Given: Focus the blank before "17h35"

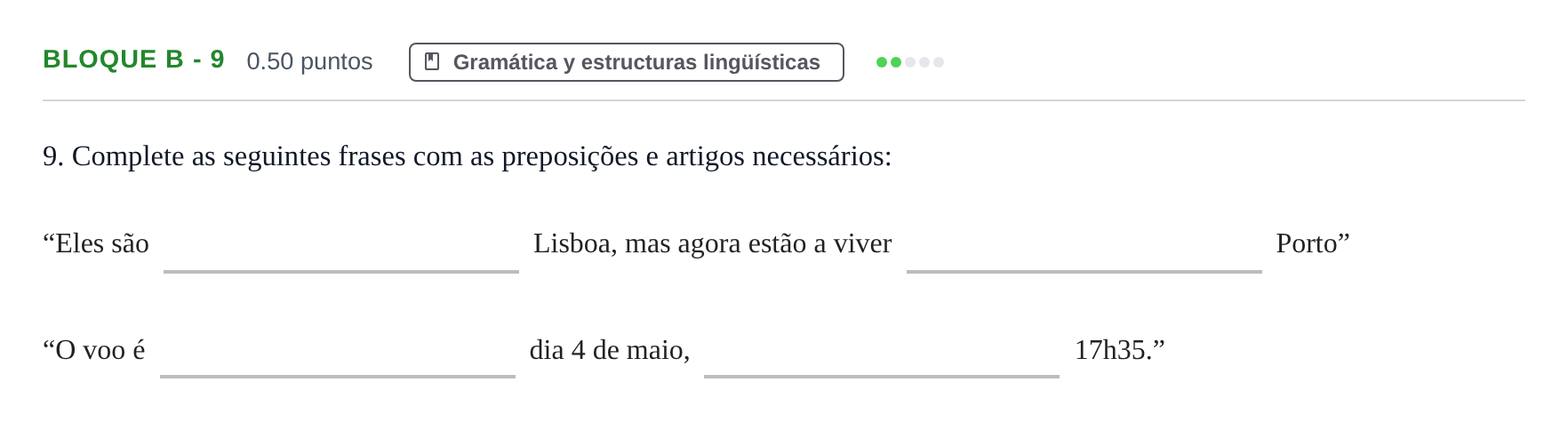Looking at the screenshot, I should click(882, 352).
